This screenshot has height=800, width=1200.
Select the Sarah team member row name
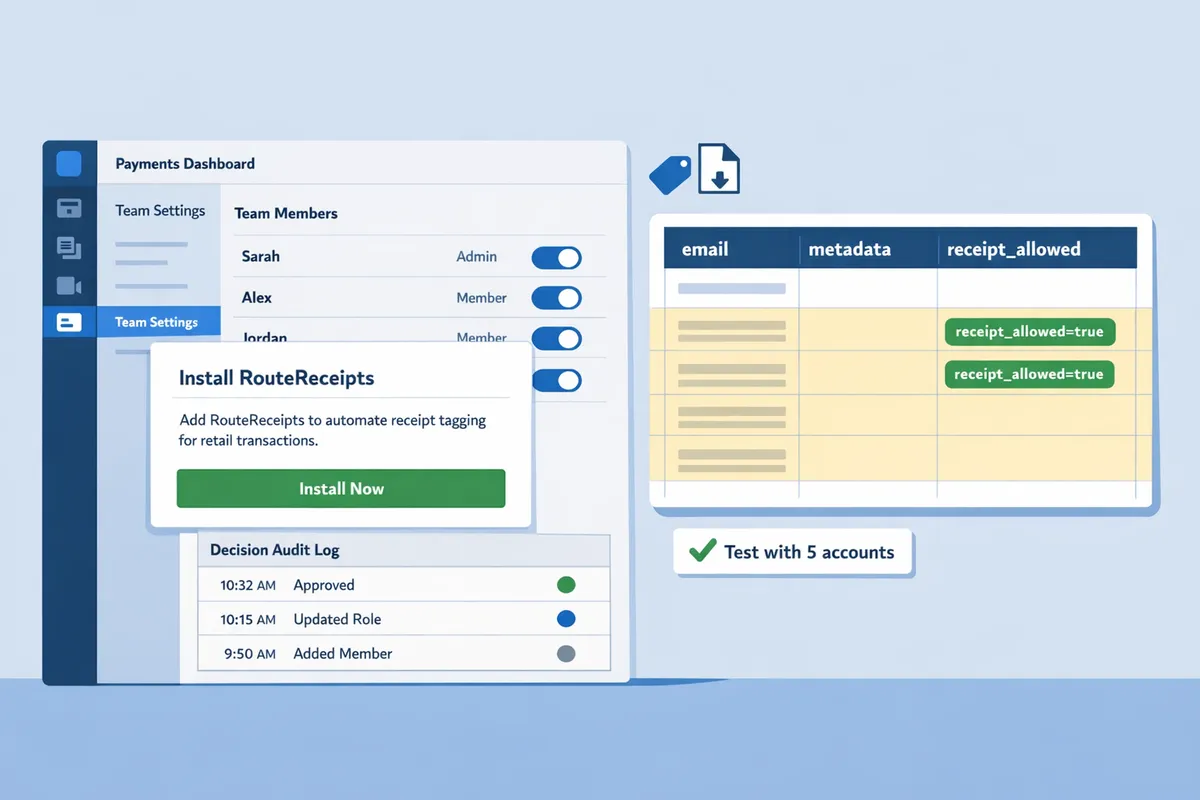point(261,257)
